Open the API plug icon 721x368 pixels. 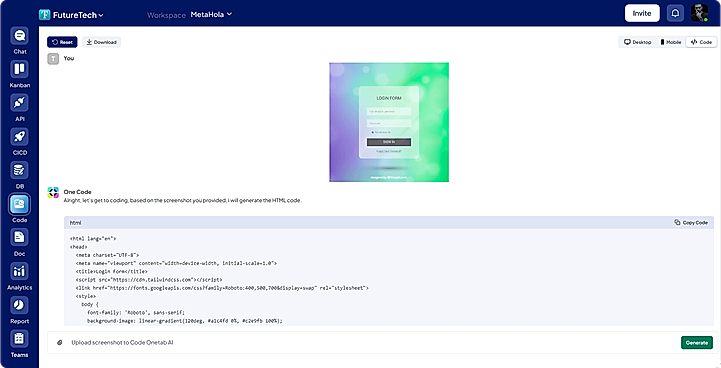(x=19, y=103)
